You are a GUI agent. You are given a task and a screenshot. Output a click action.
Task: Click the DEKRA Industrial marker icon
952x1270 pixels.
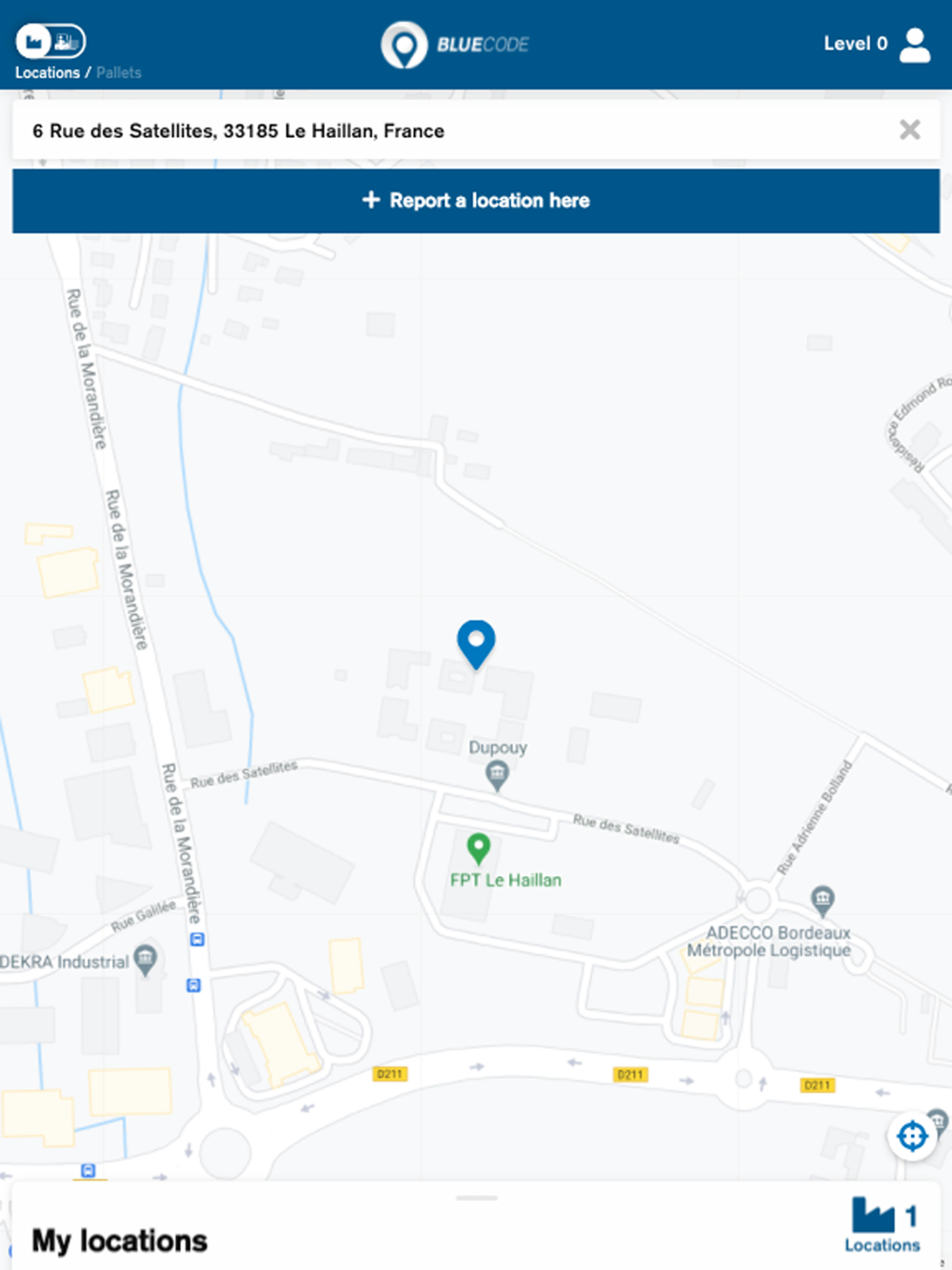tap(145, 960)
